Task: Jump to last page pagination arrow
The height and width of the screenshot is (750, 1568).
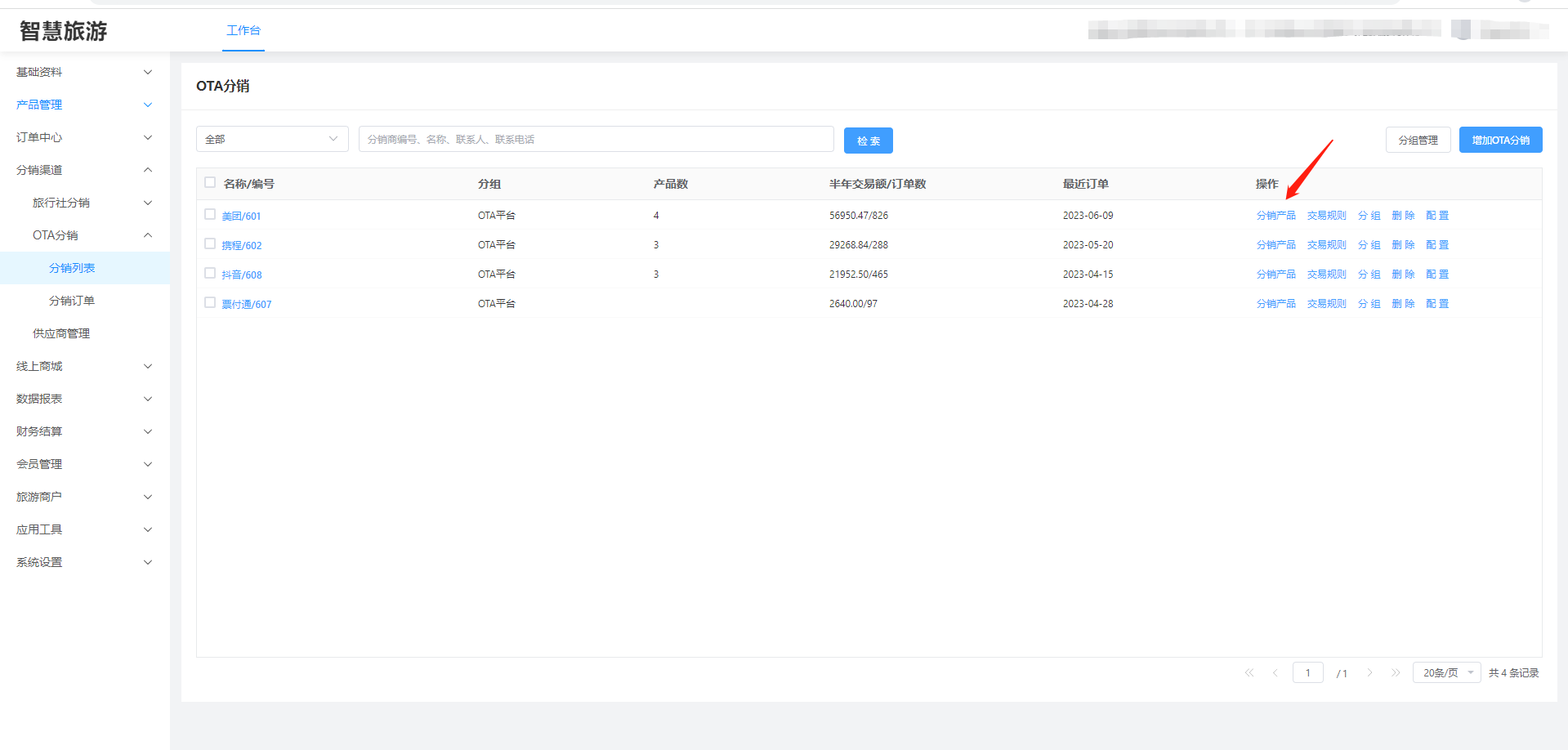Action: pos(1396,673)
